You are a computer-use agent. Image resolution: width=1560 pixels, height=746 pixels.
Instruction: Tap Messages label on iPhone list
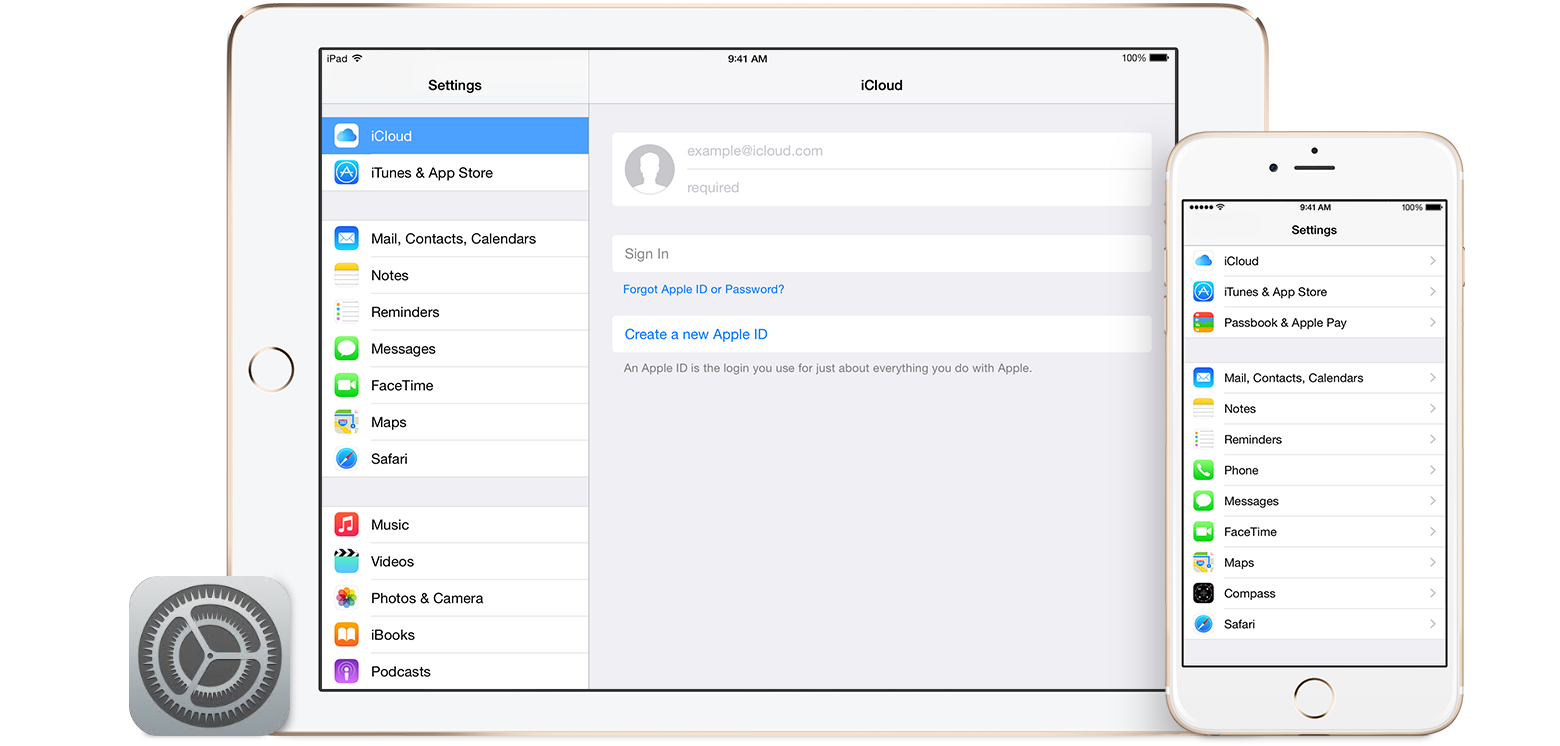(1251, 501)
